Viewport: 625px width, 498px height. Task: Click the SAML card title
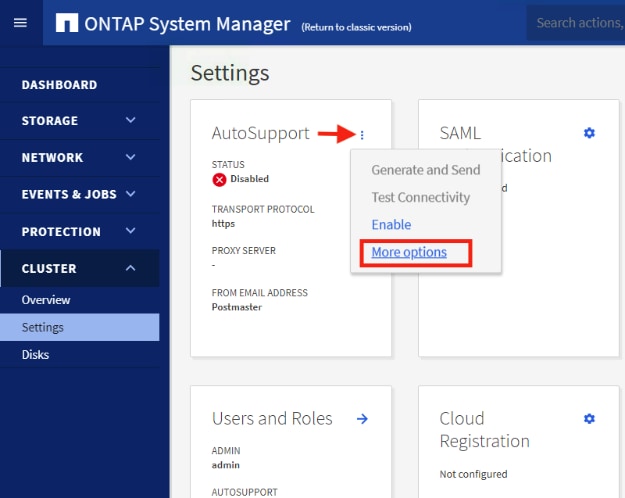(460, 133)
